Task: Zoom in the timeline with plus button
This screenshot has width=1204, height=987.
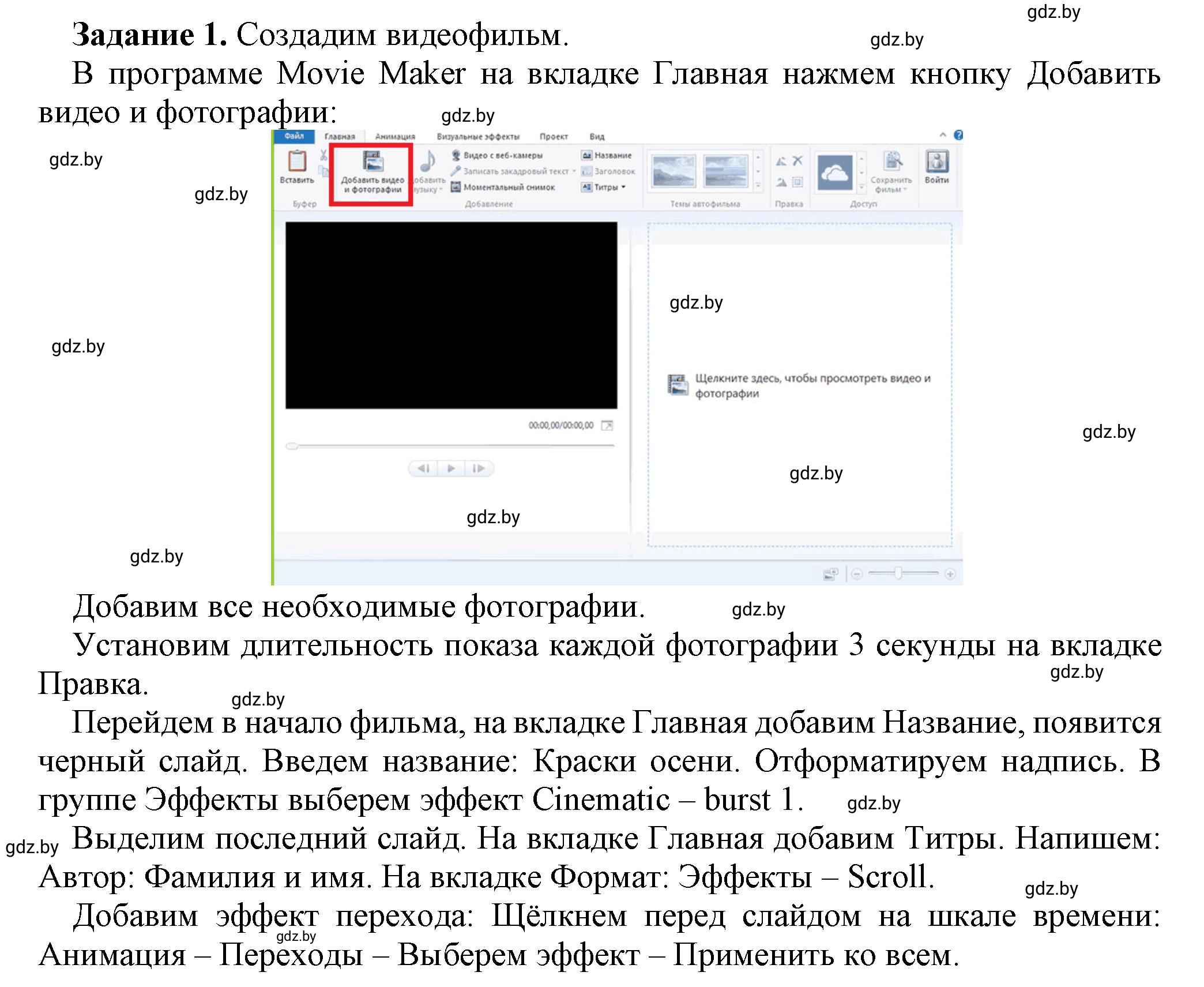Action: coord(950,573)
